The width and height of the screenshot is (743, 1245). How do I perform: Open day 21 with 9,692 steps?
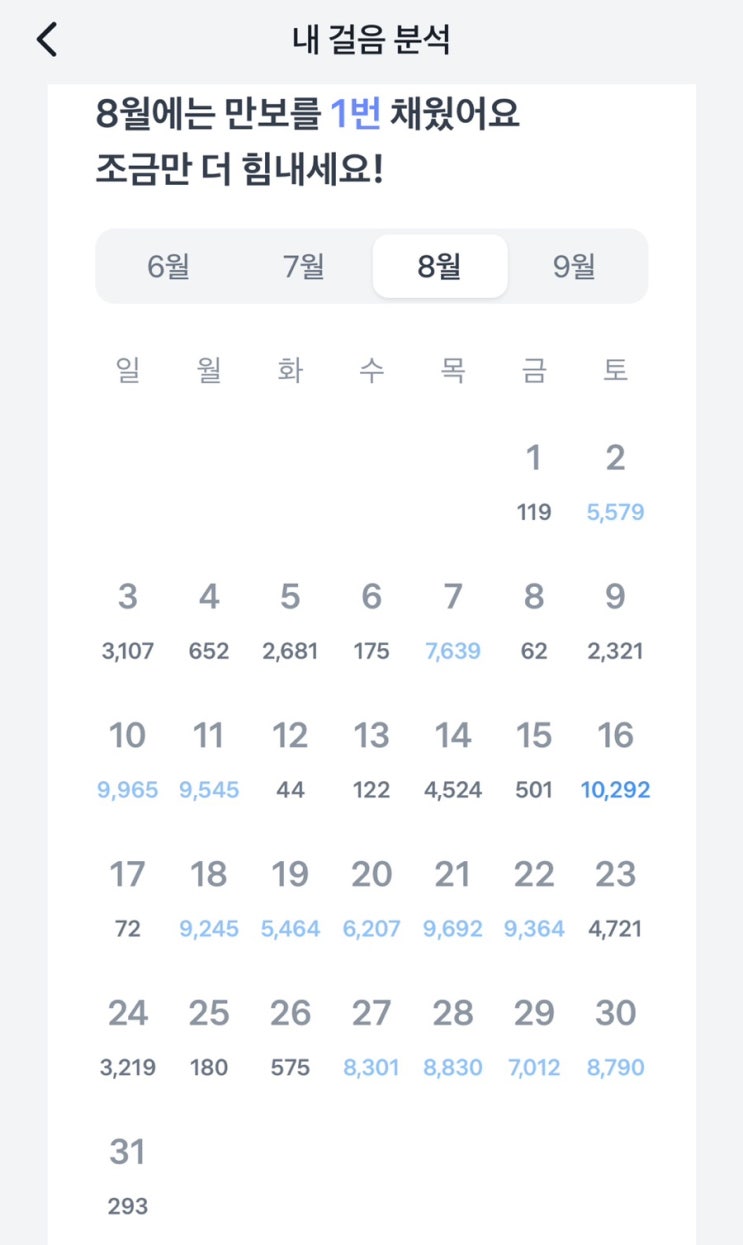click(453, 900)
